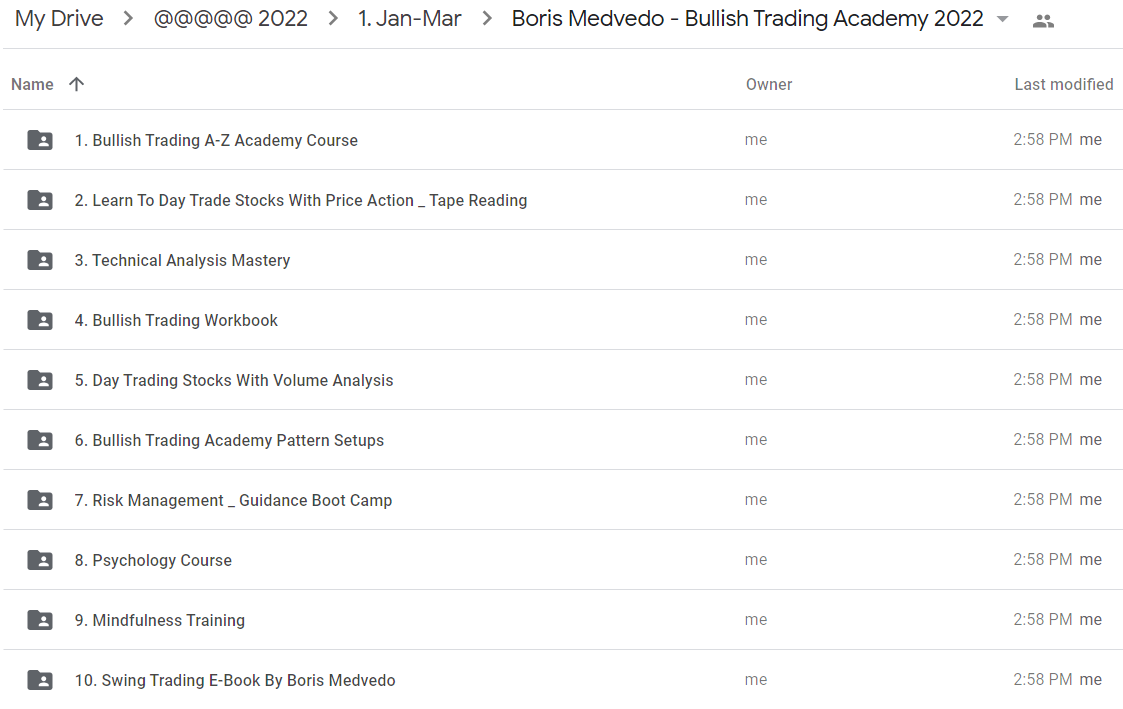Click the shared people icon in breadcrumb

click(1043, 21)
